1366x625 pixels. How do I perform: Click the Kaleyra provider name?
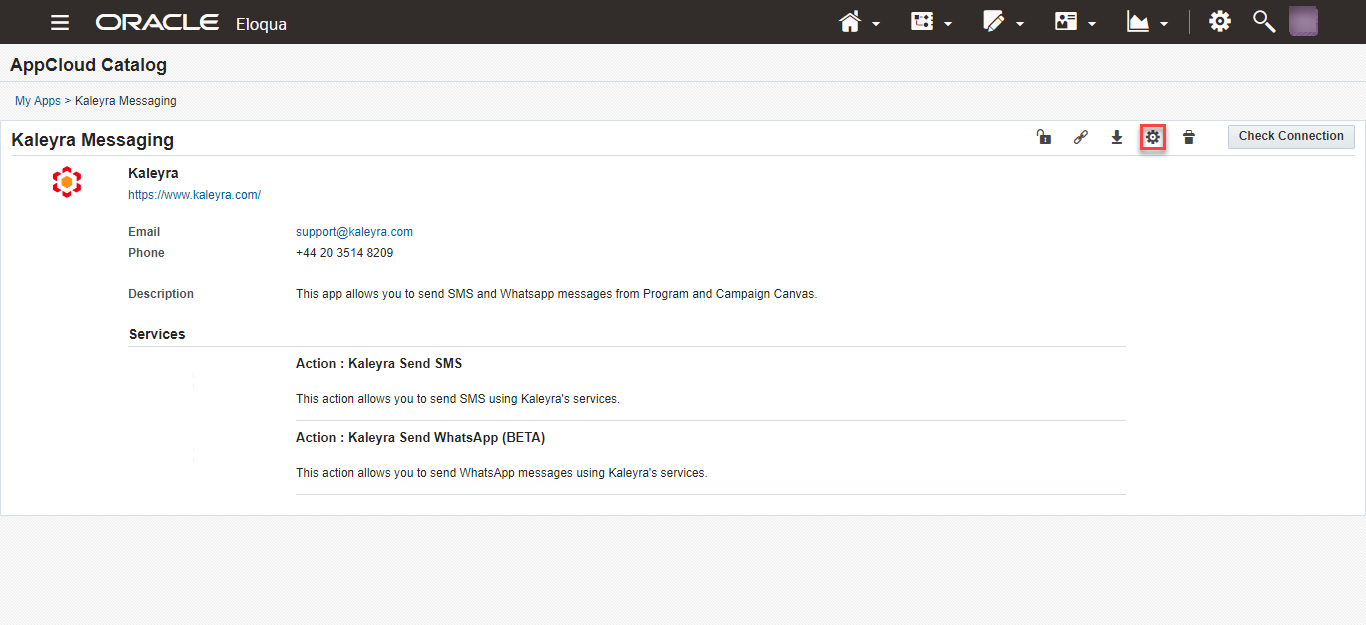click(x=153, y=174)
